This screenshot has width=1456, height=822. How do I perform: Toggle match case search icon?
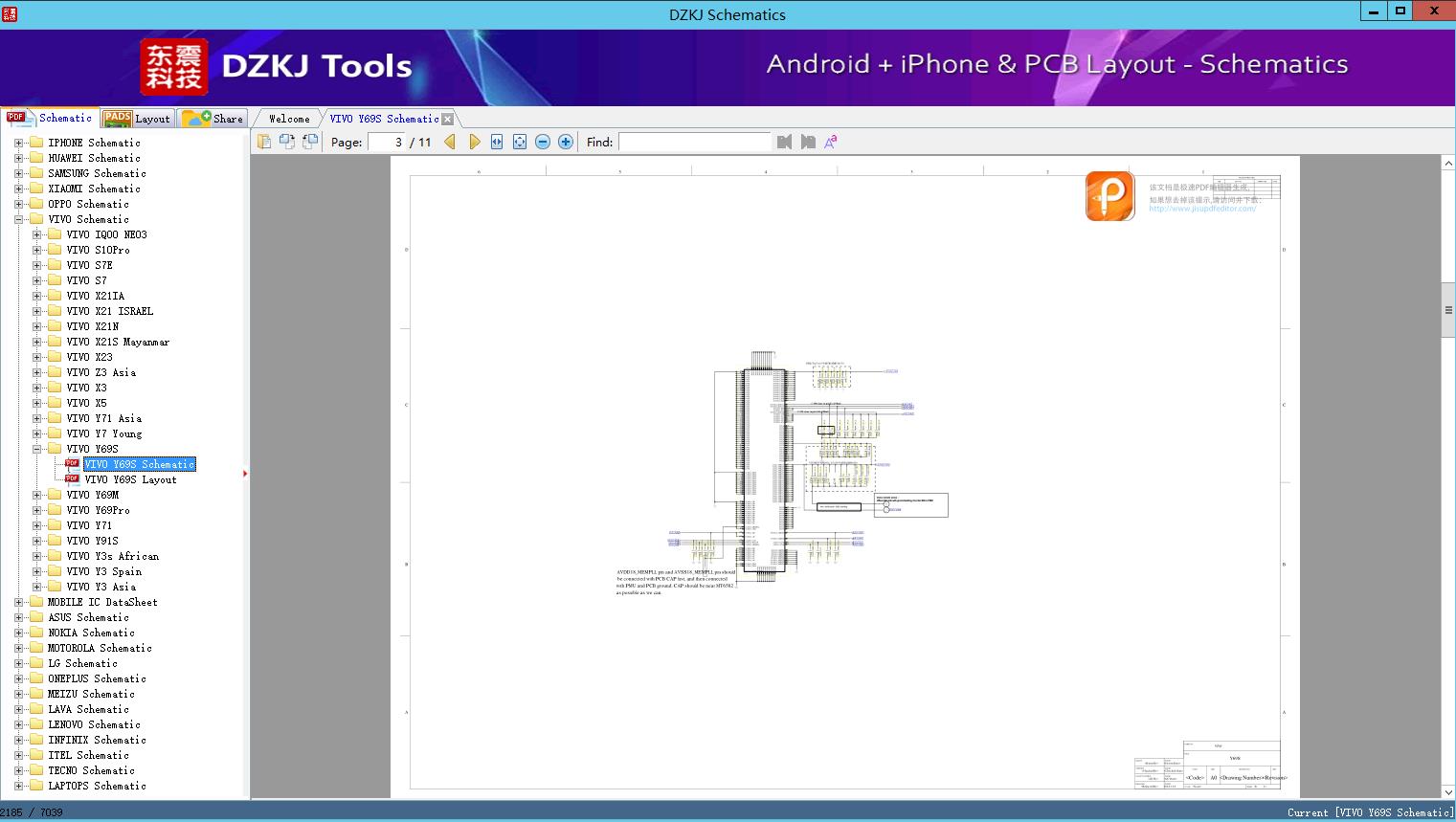tap(831, 142)
